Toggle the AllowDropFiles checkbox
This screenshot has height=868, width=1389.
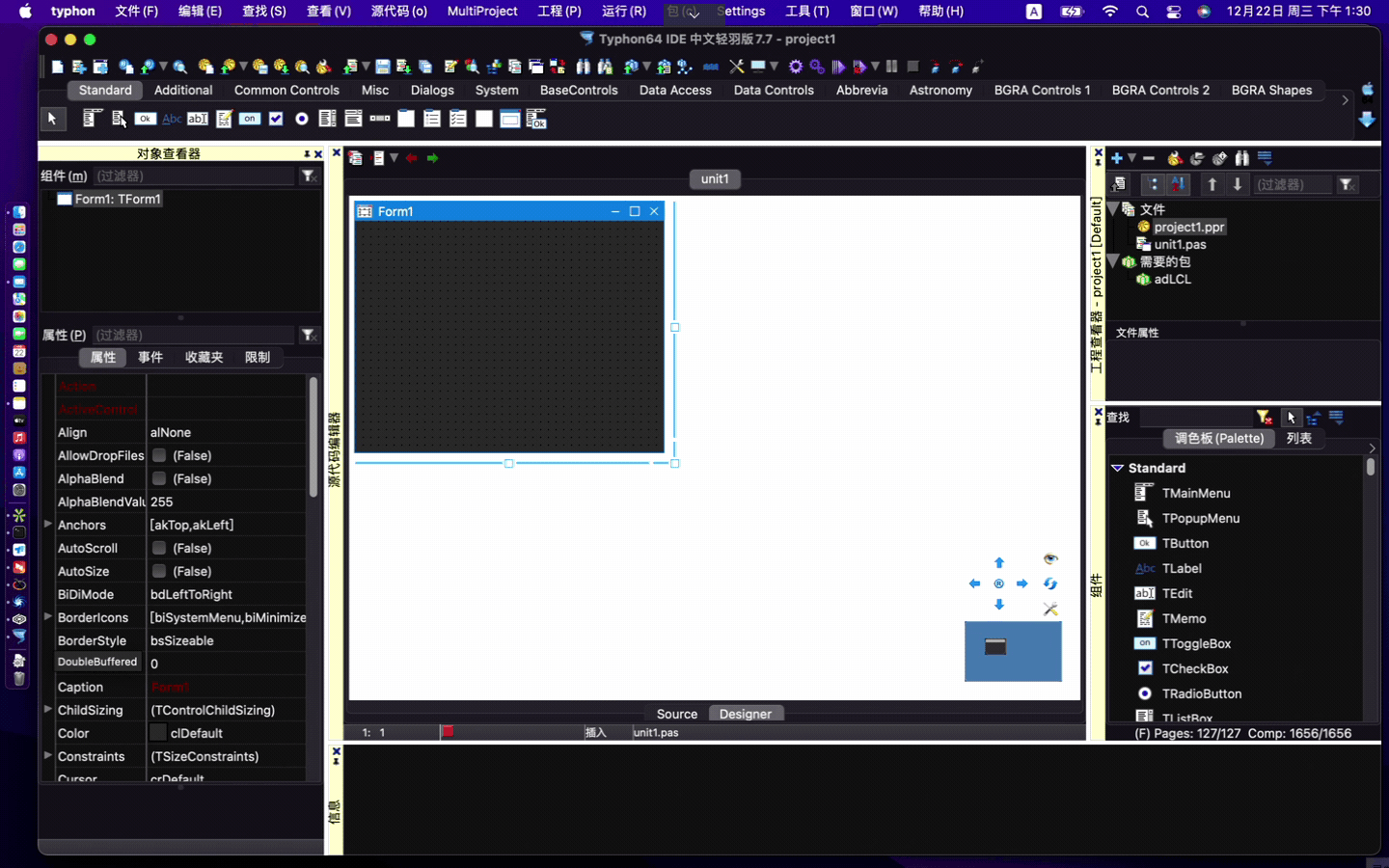tap(159, 455)
